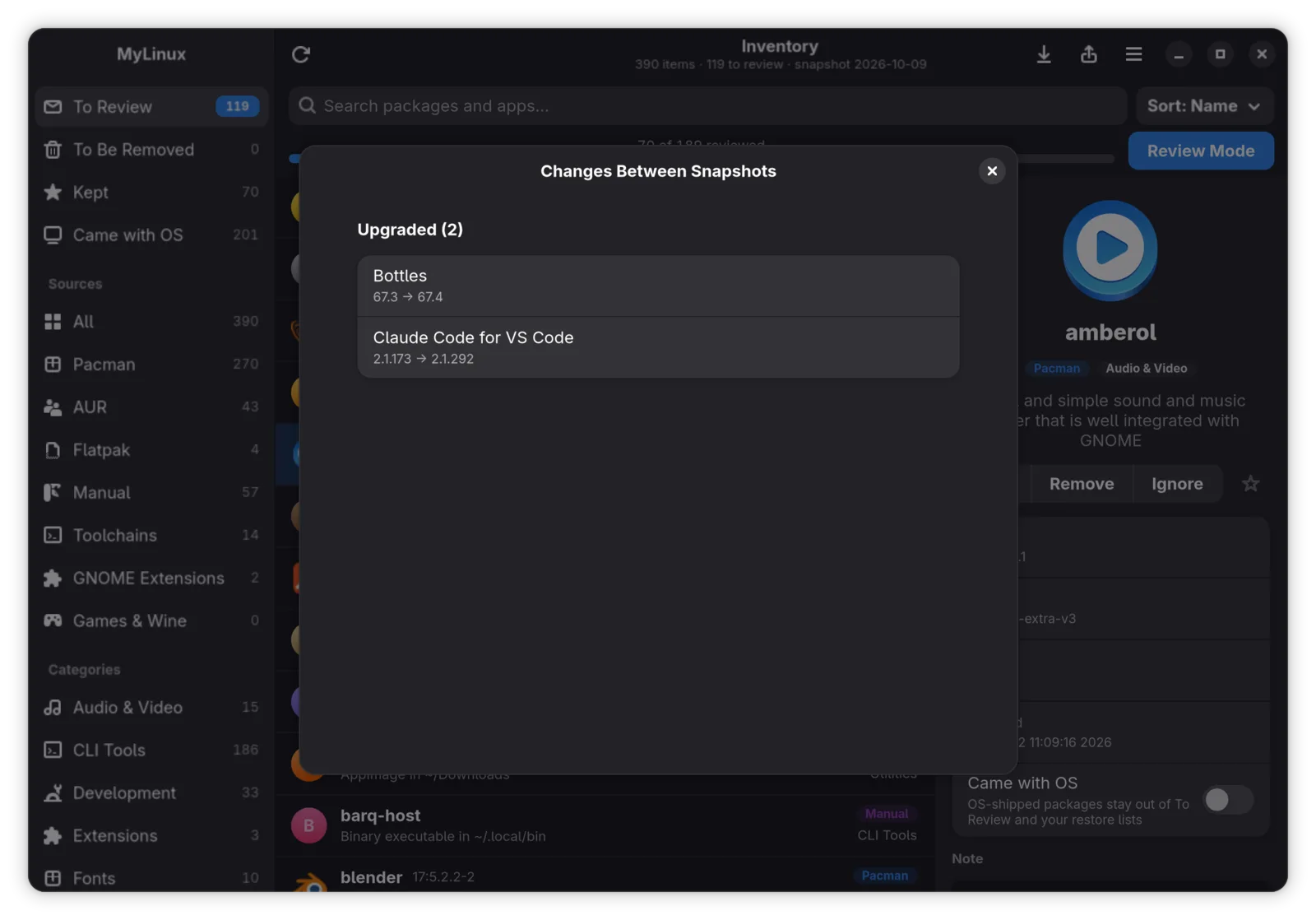Toggle the Came with OS switch
The width and height of the screenshot is (1316, 920).
(x=1228, y=800)
